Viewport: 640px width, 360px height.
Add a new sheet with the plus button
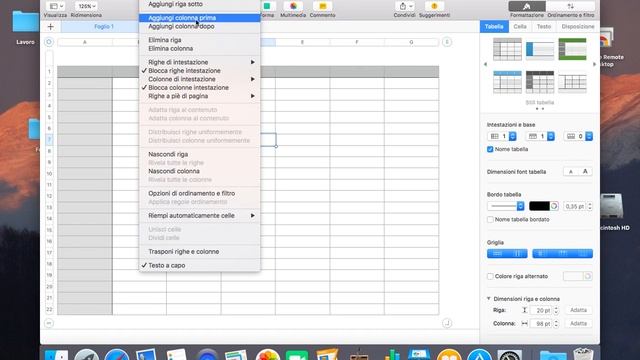tap(51, 27)
